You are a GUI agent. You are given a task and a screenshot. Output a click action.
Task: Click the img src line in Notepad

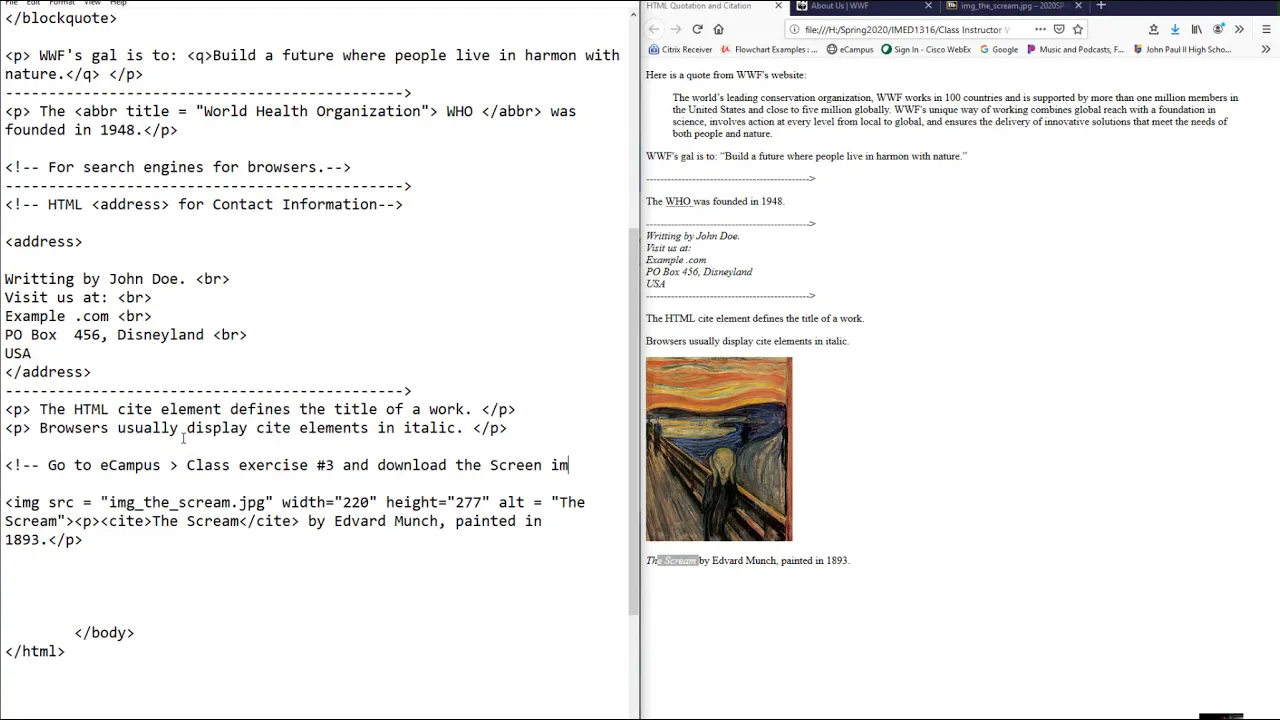tap(295, 503)
